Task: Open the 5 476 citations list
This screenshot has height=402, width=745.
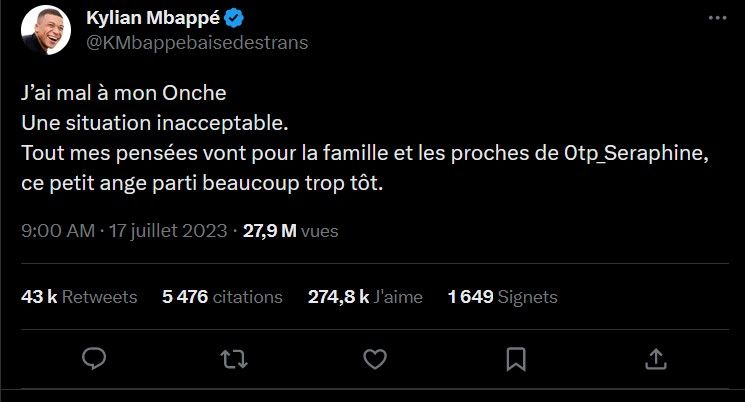Action: coord(222,297)
